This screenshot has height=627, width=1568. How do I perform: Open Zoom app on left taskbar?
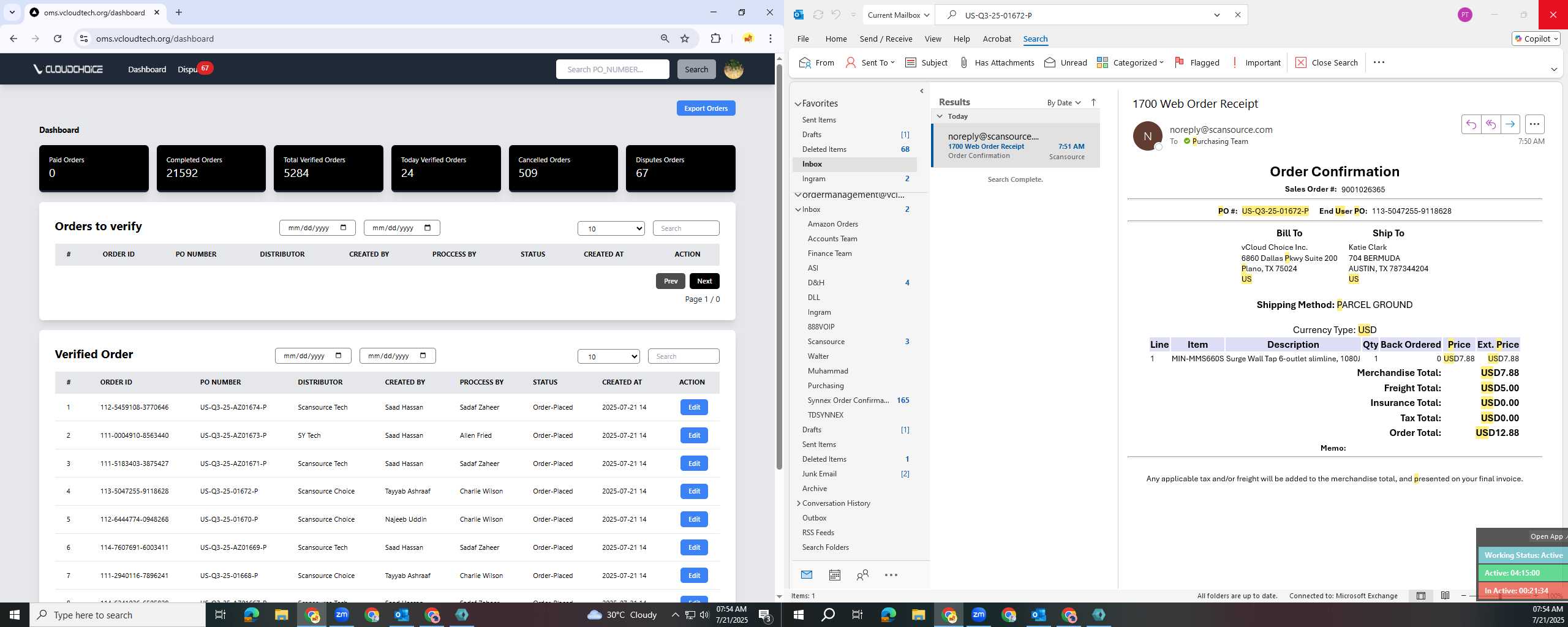tap(342, 615)
